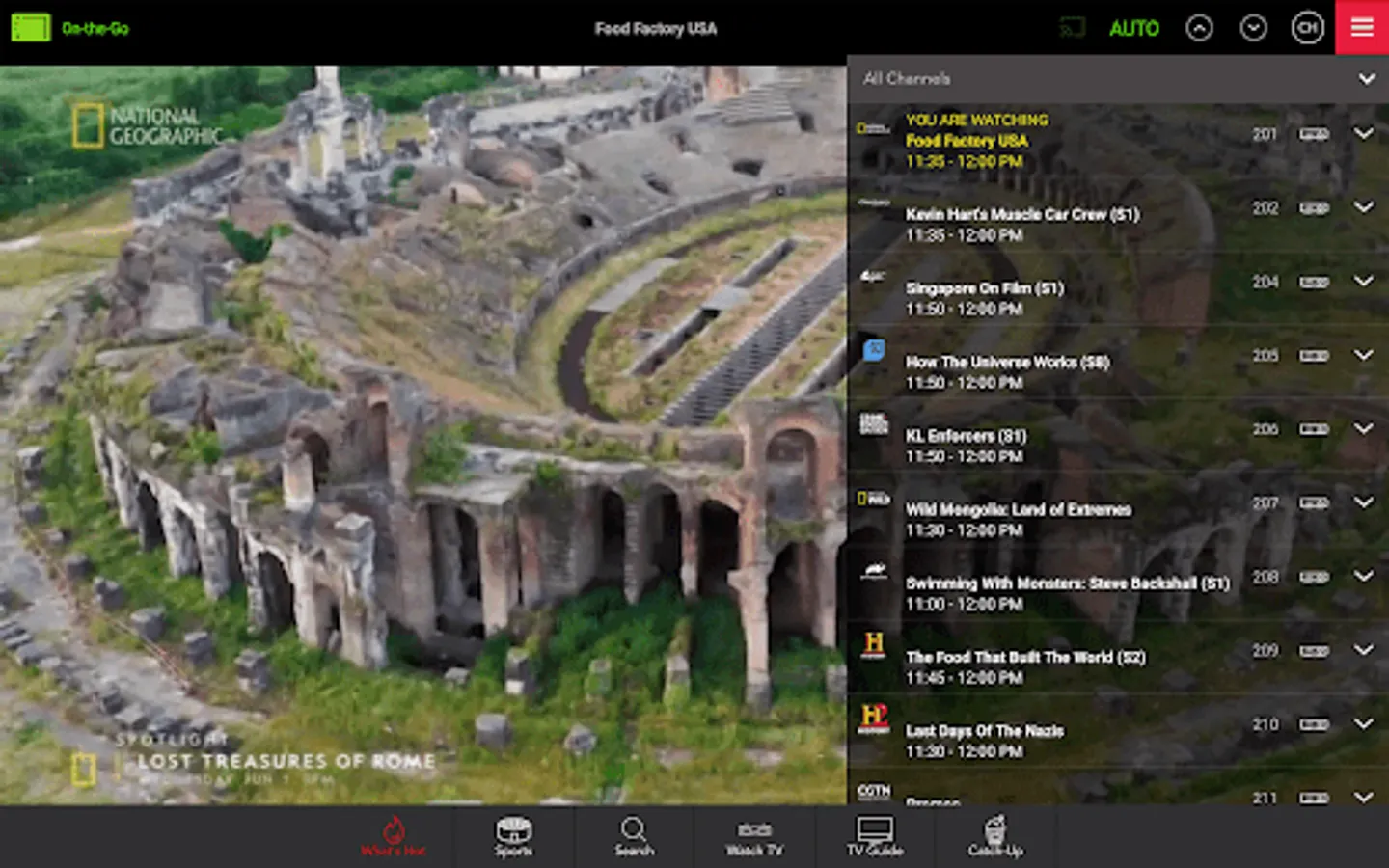This screenshot has width=1389, height=868.
Task: Tap the Animal Planet logo for channel 208
Action: (874, 572)
